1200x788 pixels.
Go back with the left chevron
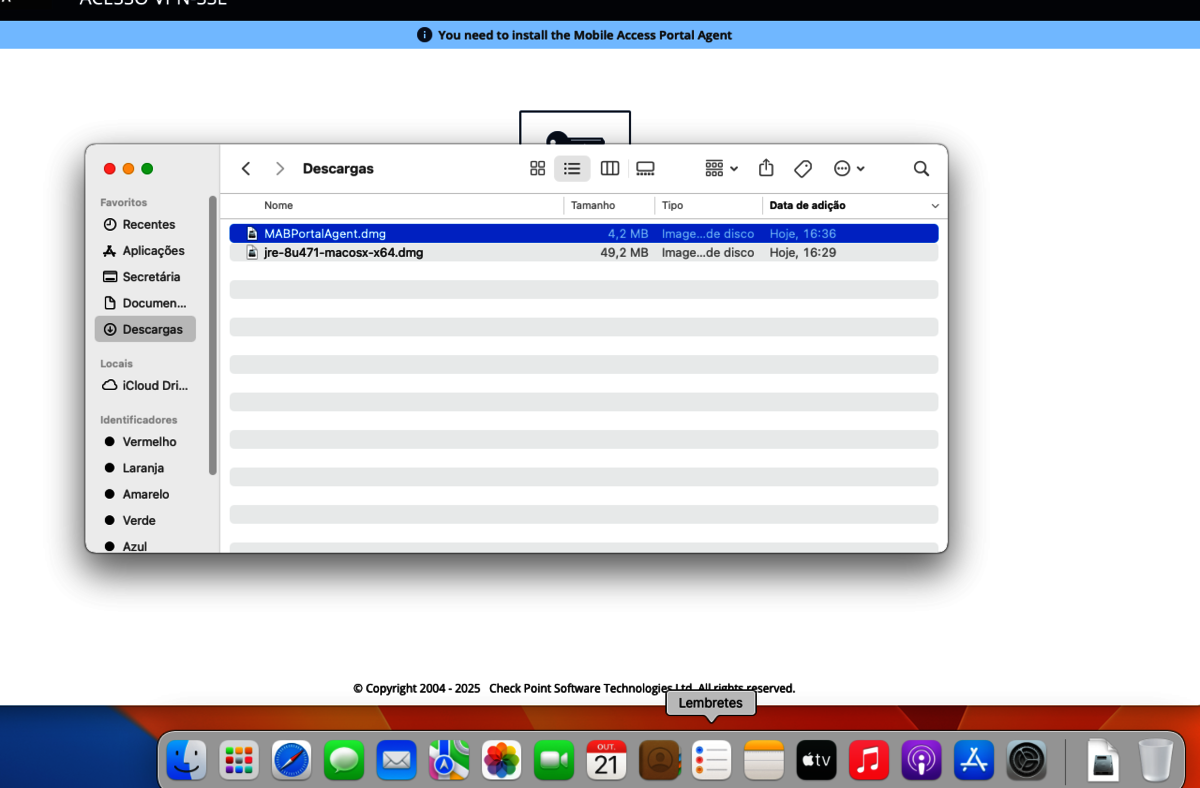tap(246, 169)
